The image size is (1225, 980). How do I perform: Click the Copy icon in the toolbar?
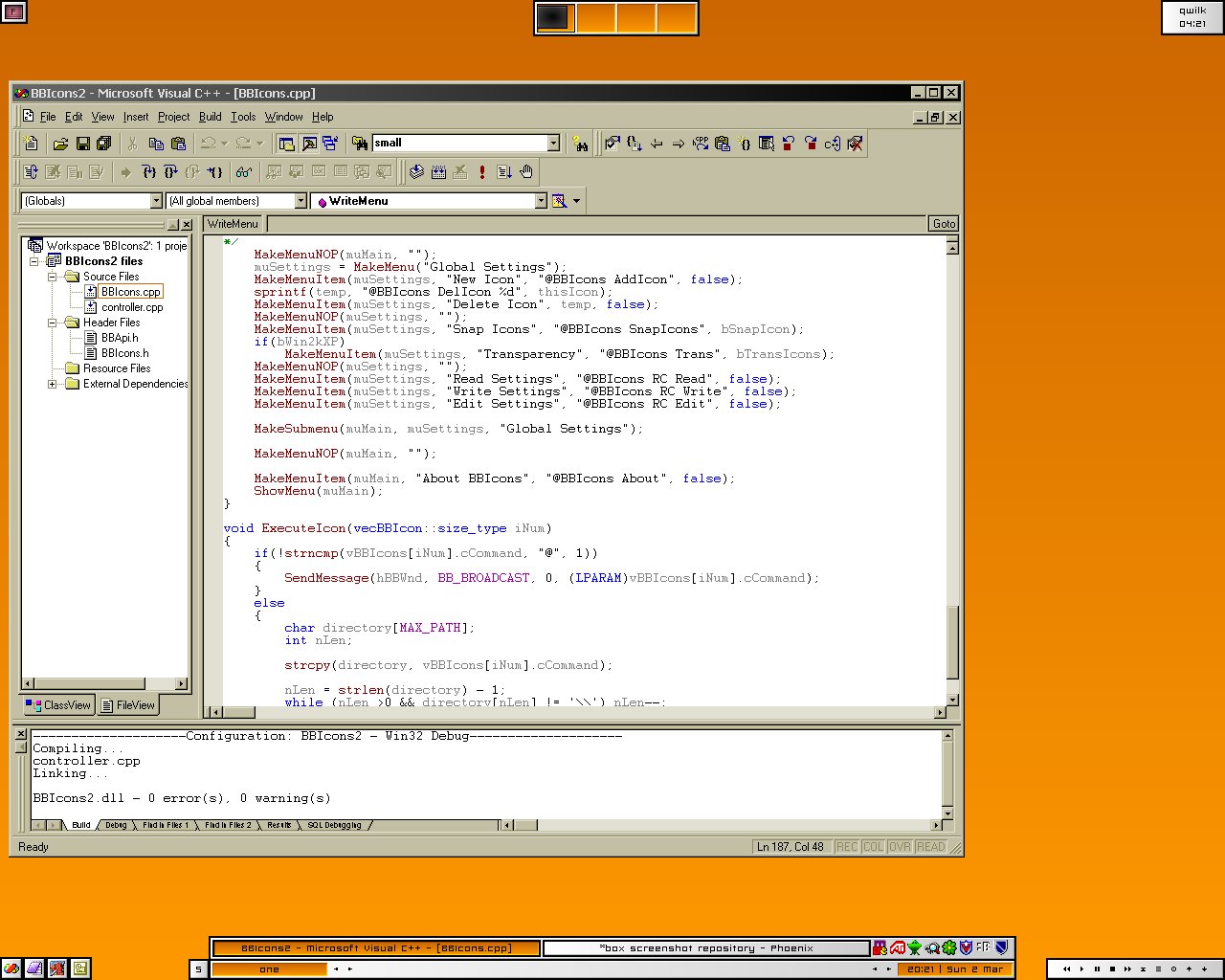click(155, 144)
